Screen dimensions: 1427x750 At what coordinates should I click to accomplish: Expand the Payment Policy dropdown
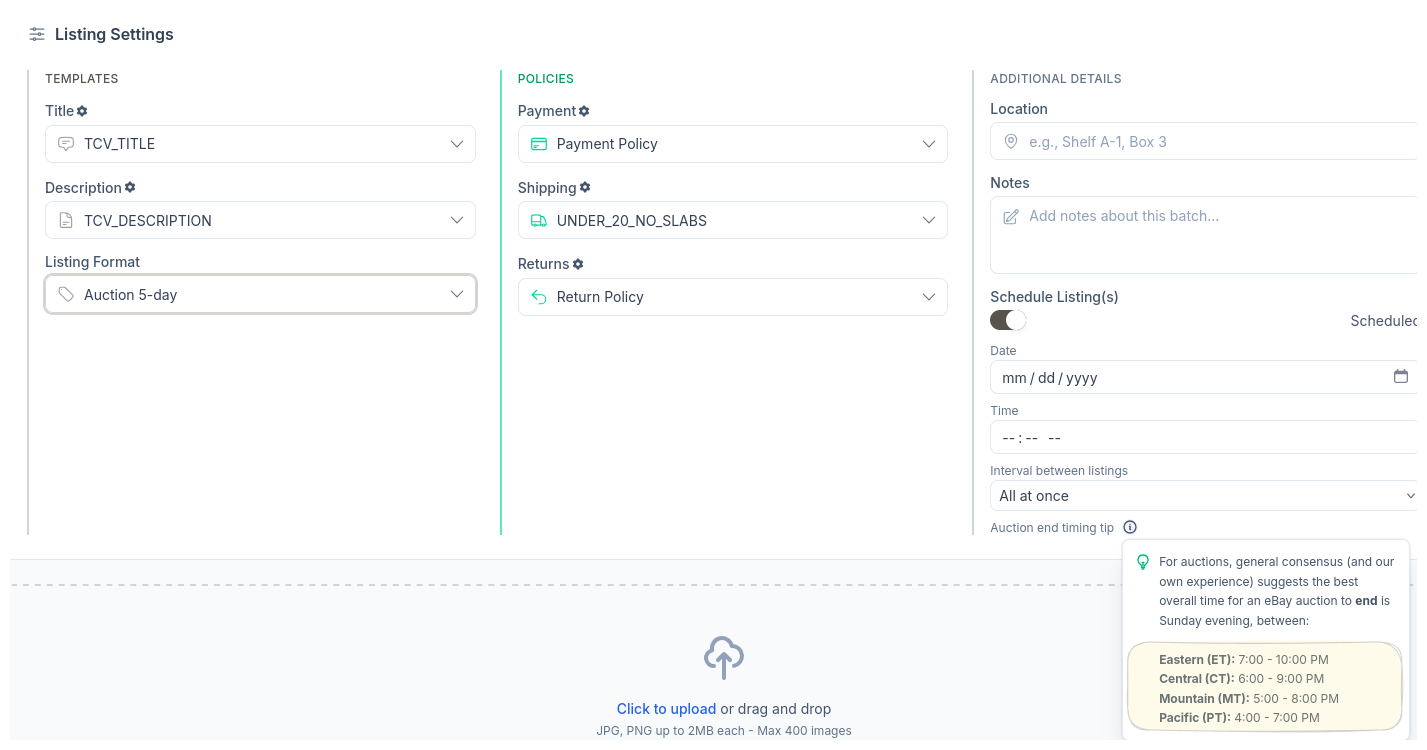point(732,144)
